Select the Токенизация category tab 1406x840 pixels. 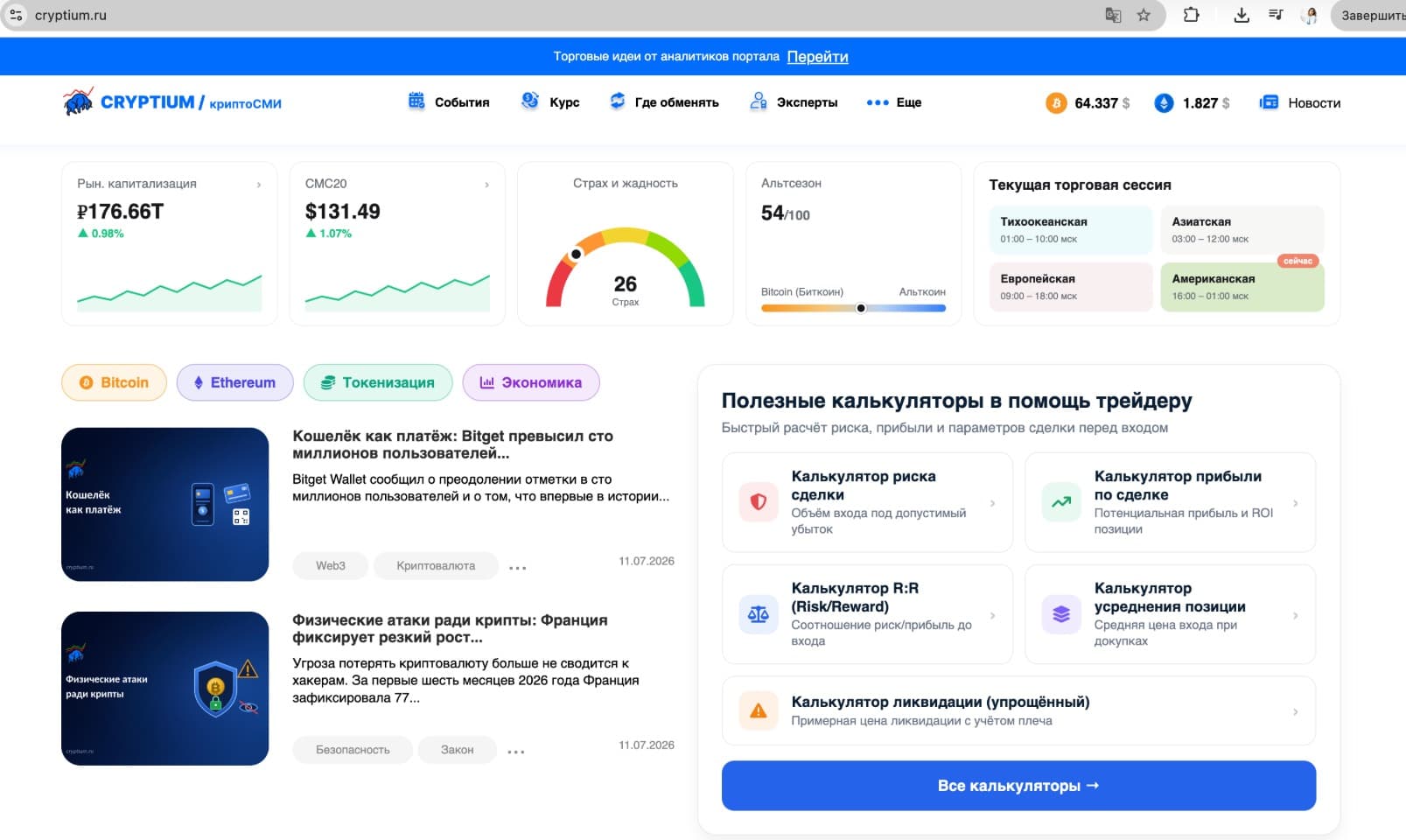click(378, 382)
